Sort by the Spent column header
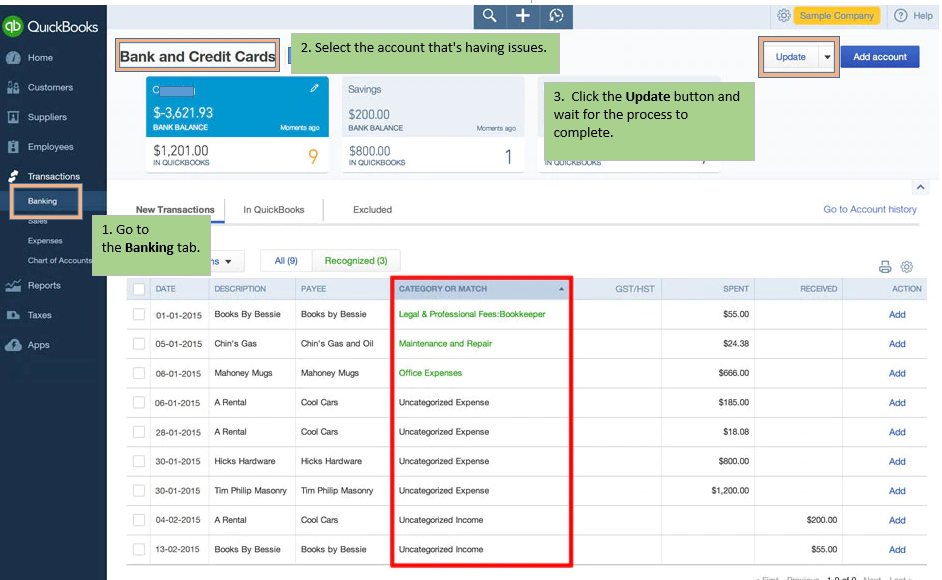The height and width of the screenshot is (580, 942). click(736, 289)
